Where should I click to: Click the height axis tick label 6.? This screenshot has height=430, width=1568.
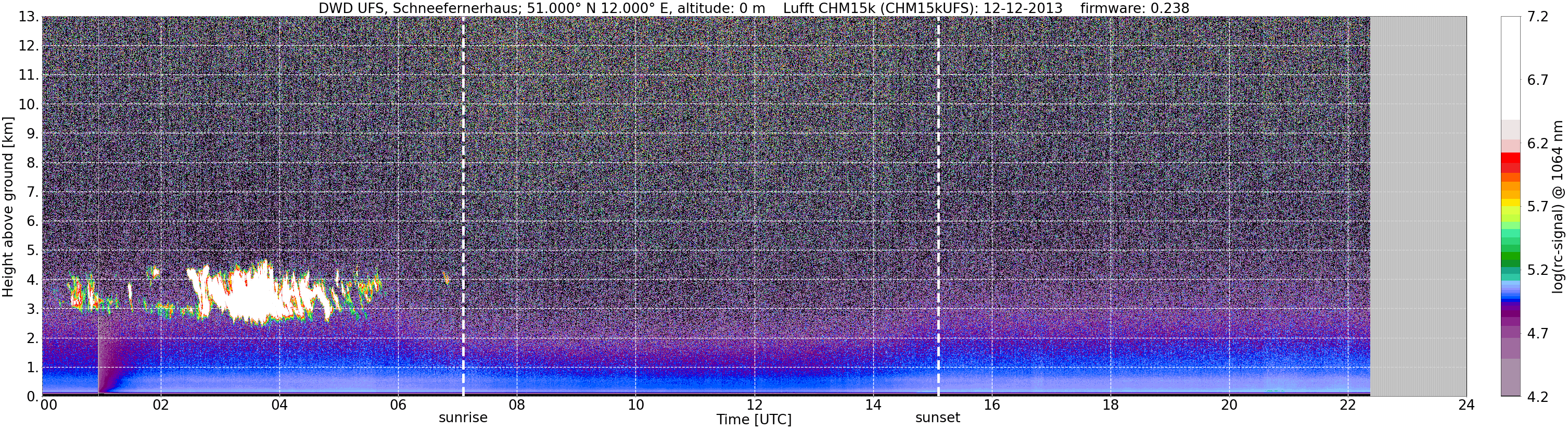pos(33,222)
